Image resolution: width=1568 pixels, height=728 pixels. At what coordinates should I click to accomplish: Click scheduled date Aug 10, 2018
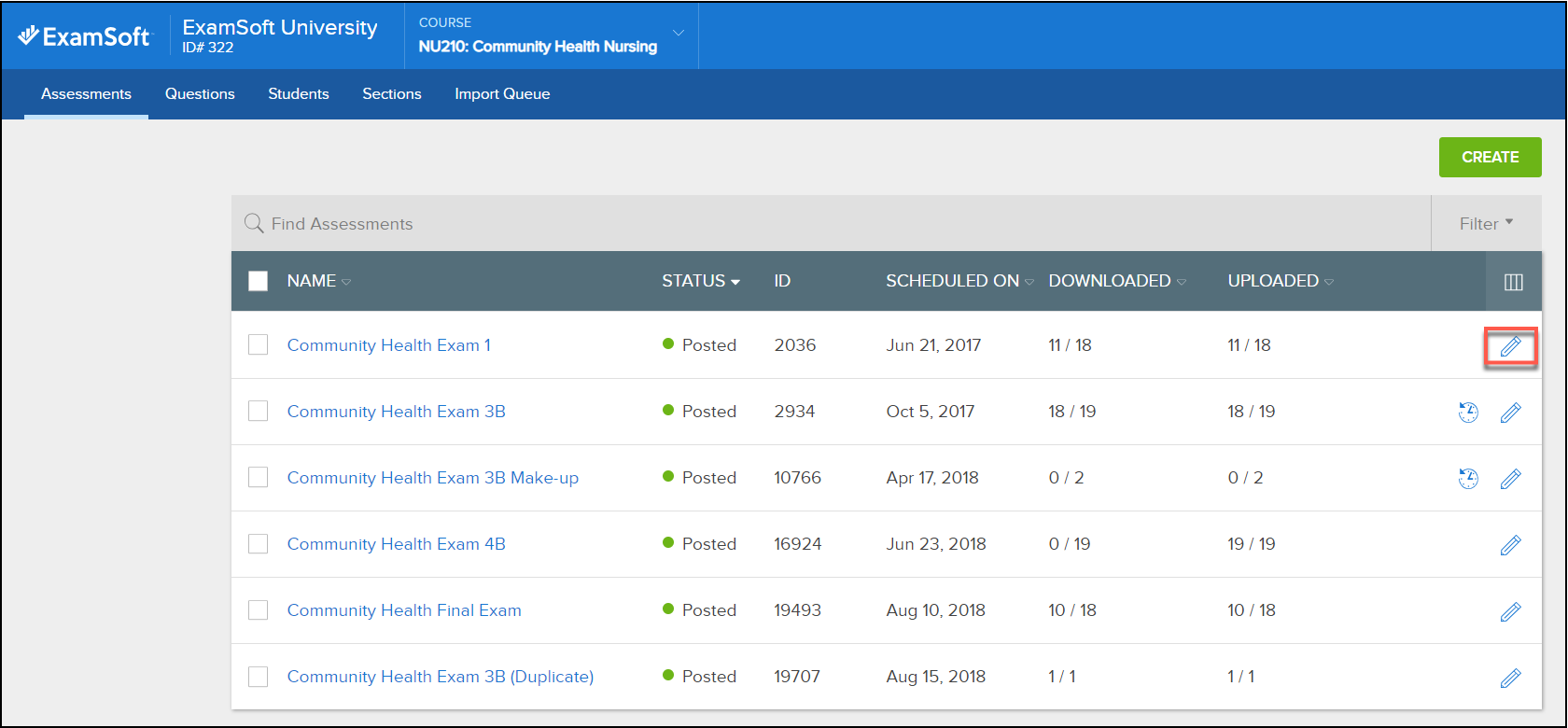click(936, 610)
